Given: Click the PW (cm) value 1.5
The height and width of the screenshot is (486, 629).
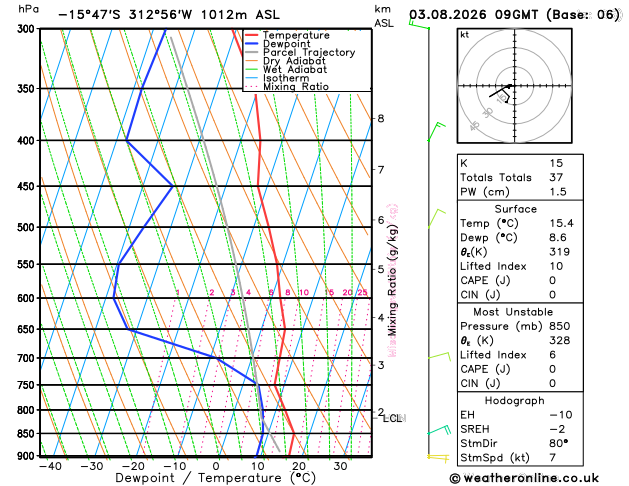Looking at the screenshot, I should pyautogui.click(x=558, y=192).
